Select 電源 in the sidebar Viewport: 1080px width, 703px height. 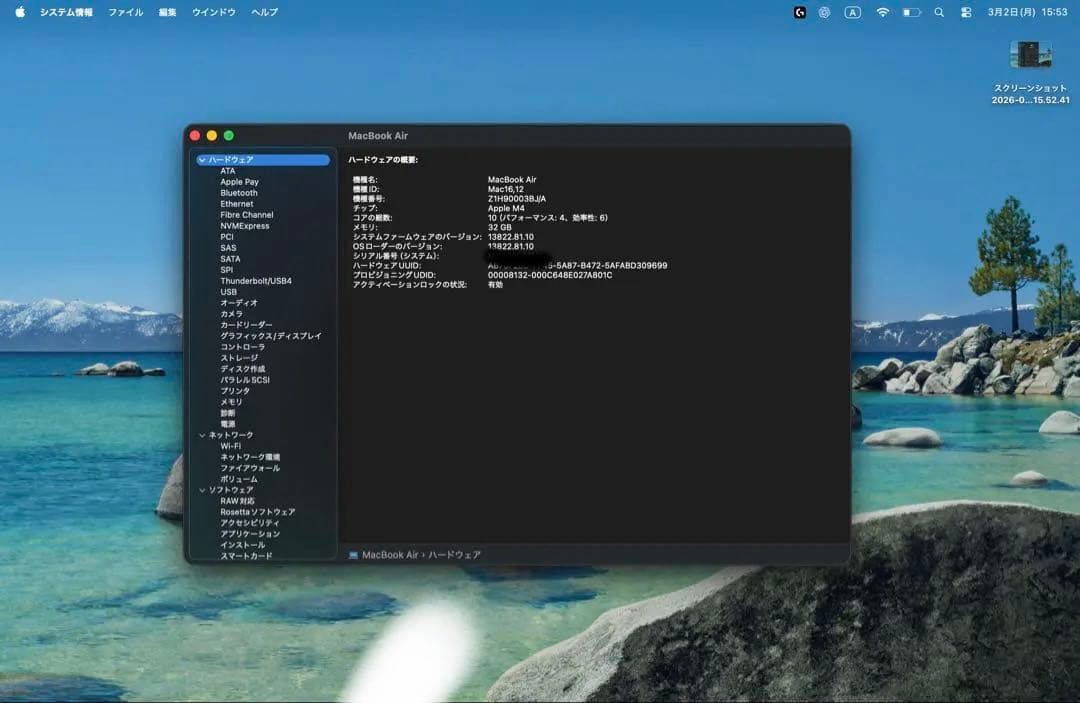point(227,424)
